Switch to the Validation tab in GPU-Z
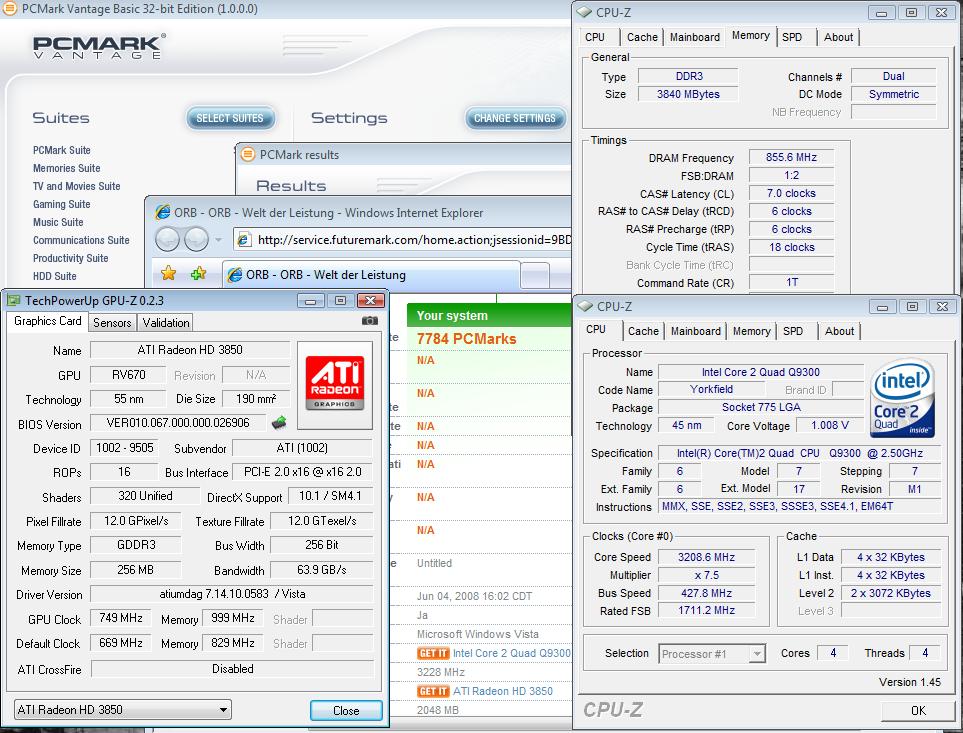Image resolution: width=963 pixels, height=733 pixels. (x=166, y=322)
